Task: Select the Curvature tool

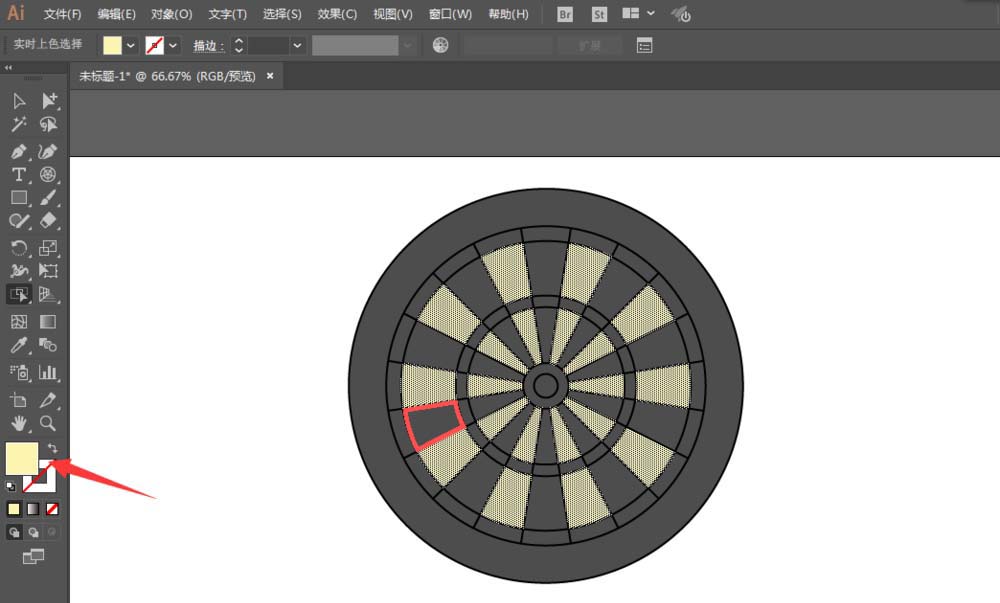Action: [x=48, y=151]
